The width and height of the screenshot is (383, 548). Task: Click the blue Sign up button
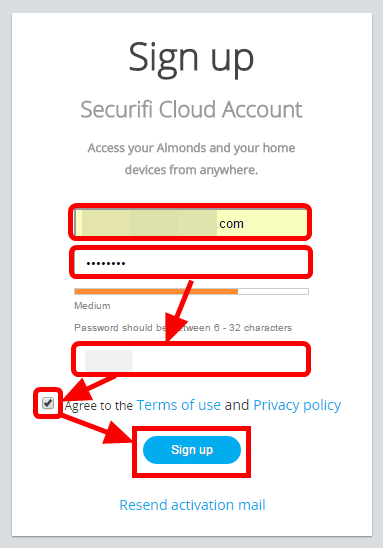pos(192,450)
